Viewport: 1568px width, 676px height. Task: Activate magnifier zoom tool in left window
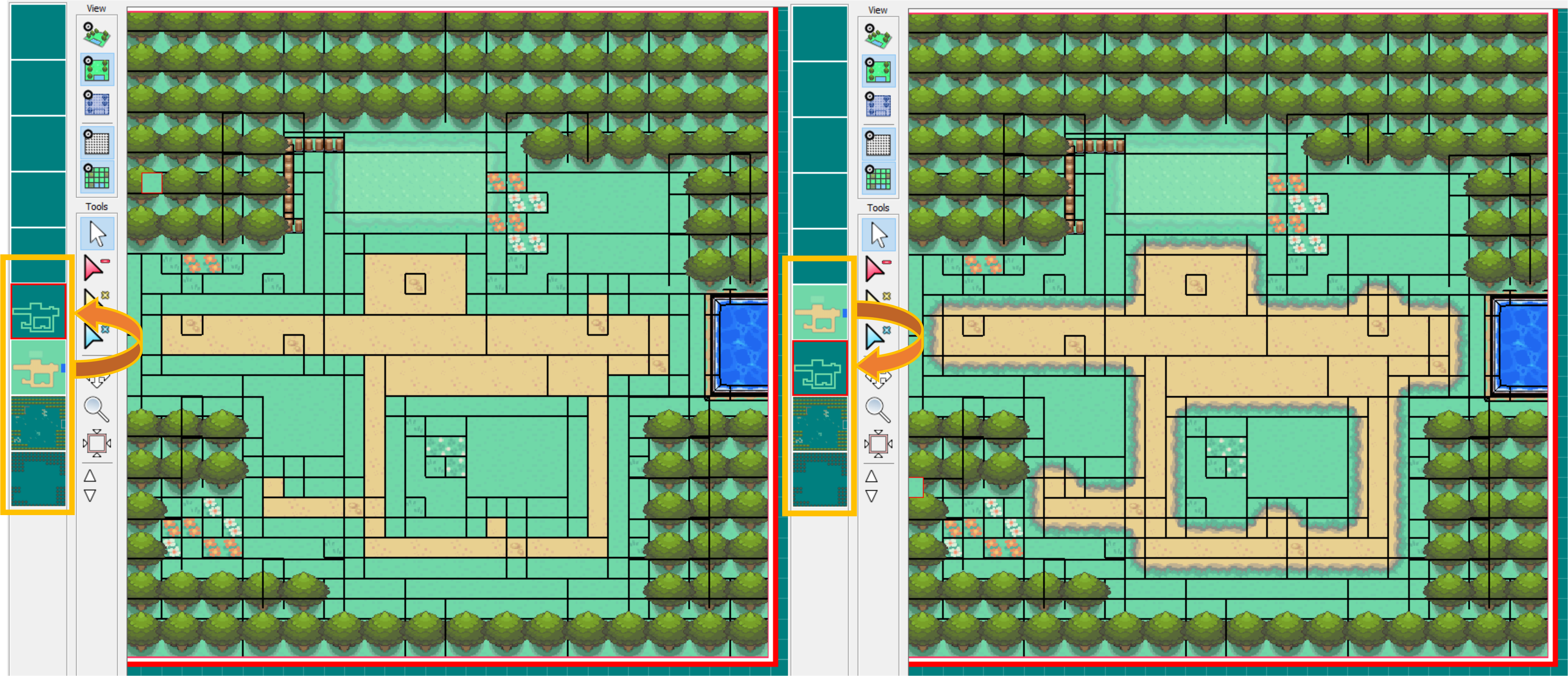[x=97, y=410]
